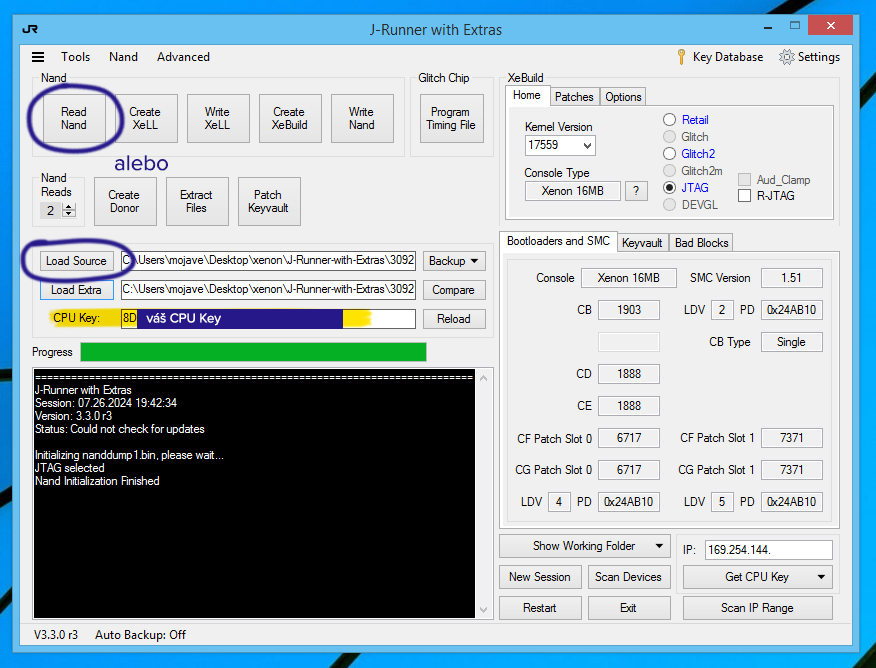Viewport: 876px width, 668px height.
Task: Click the CB Type Single field
Action: [792, 342]
